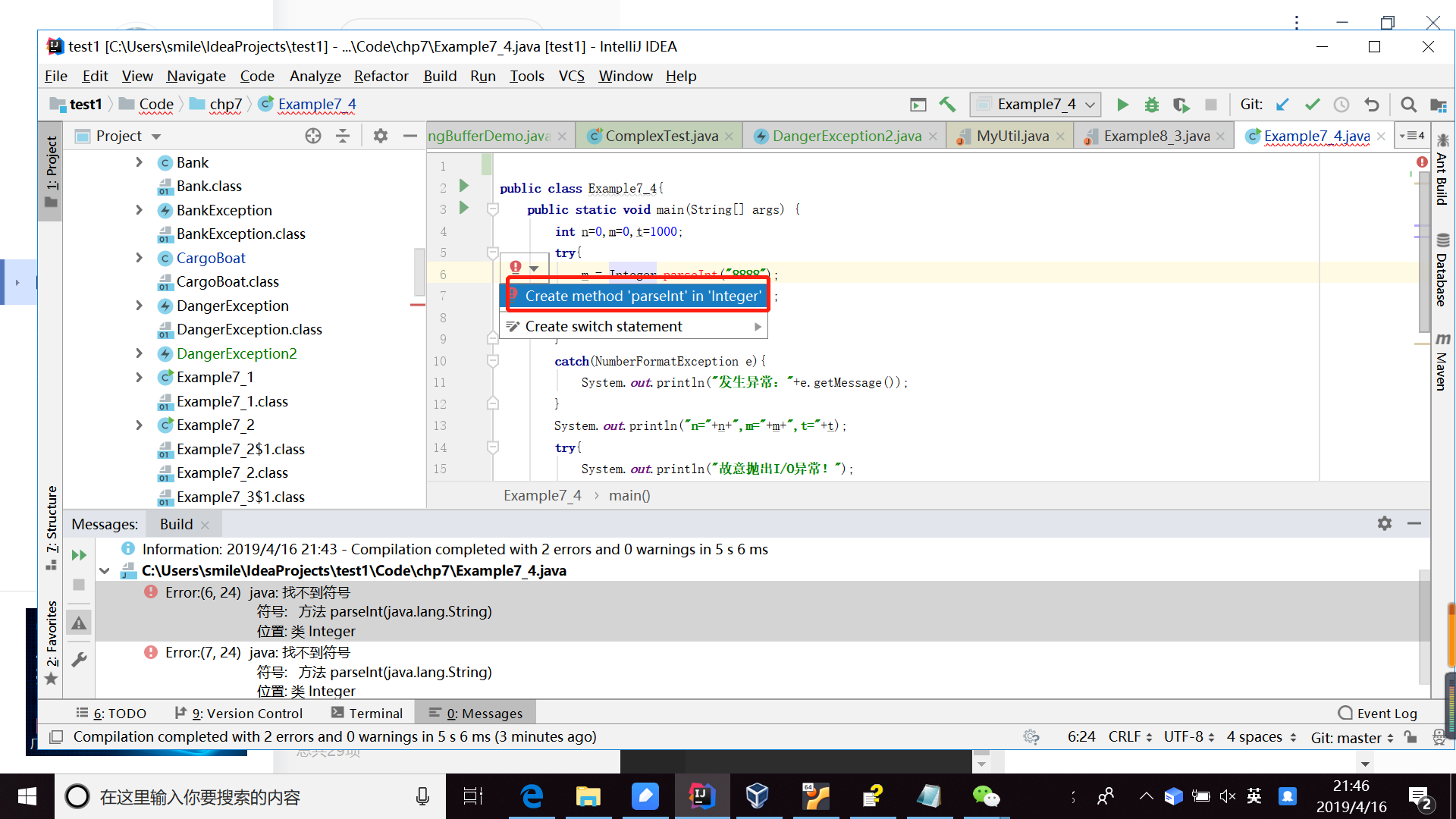1456x819 pixels.
Task: Commit changes with Git checkmark icon
Action: pyautogui.click(x=1313, y=105)
